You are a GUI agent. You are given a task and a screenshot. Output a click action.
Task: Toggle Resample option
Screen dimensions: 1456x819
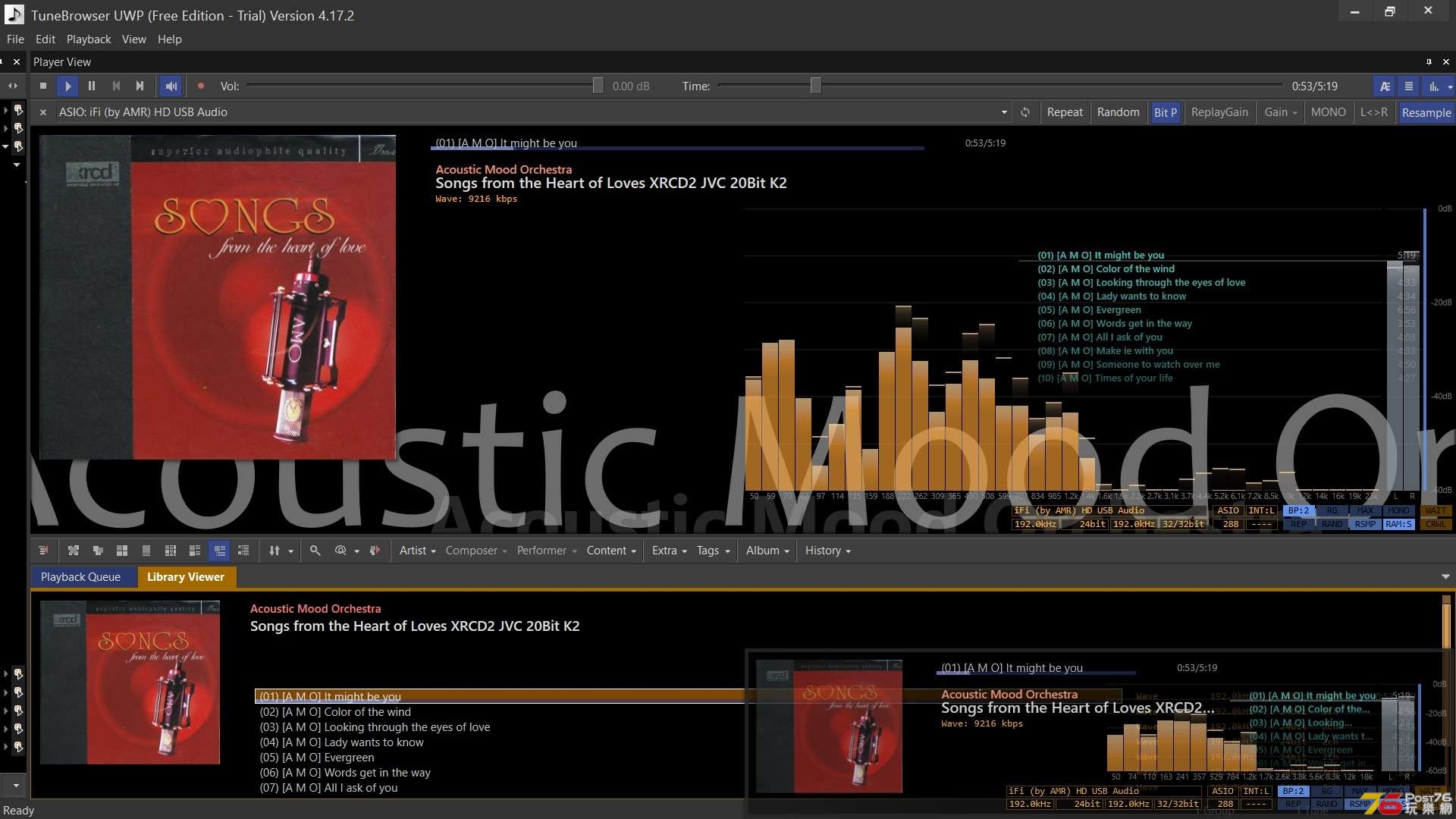coord(1426,112)
